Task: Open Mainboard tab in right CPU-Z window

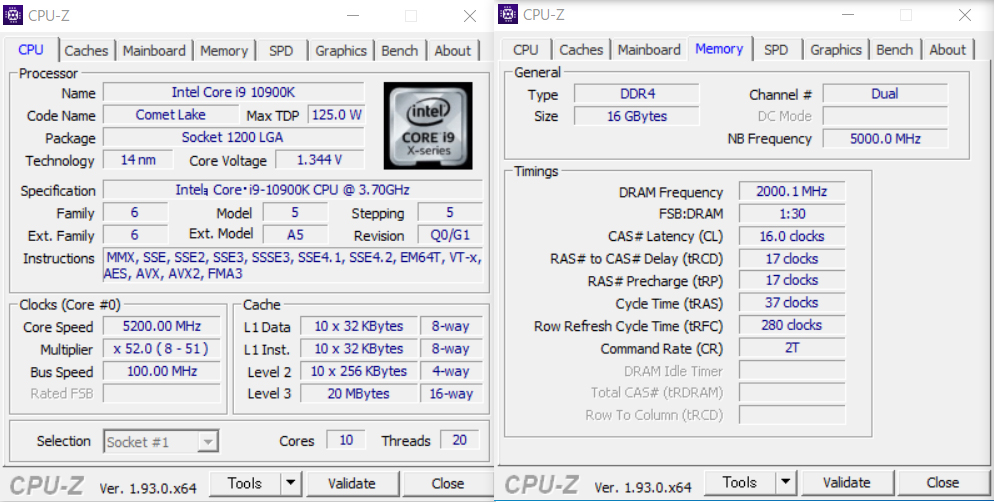Action: [x=649, y=49]
